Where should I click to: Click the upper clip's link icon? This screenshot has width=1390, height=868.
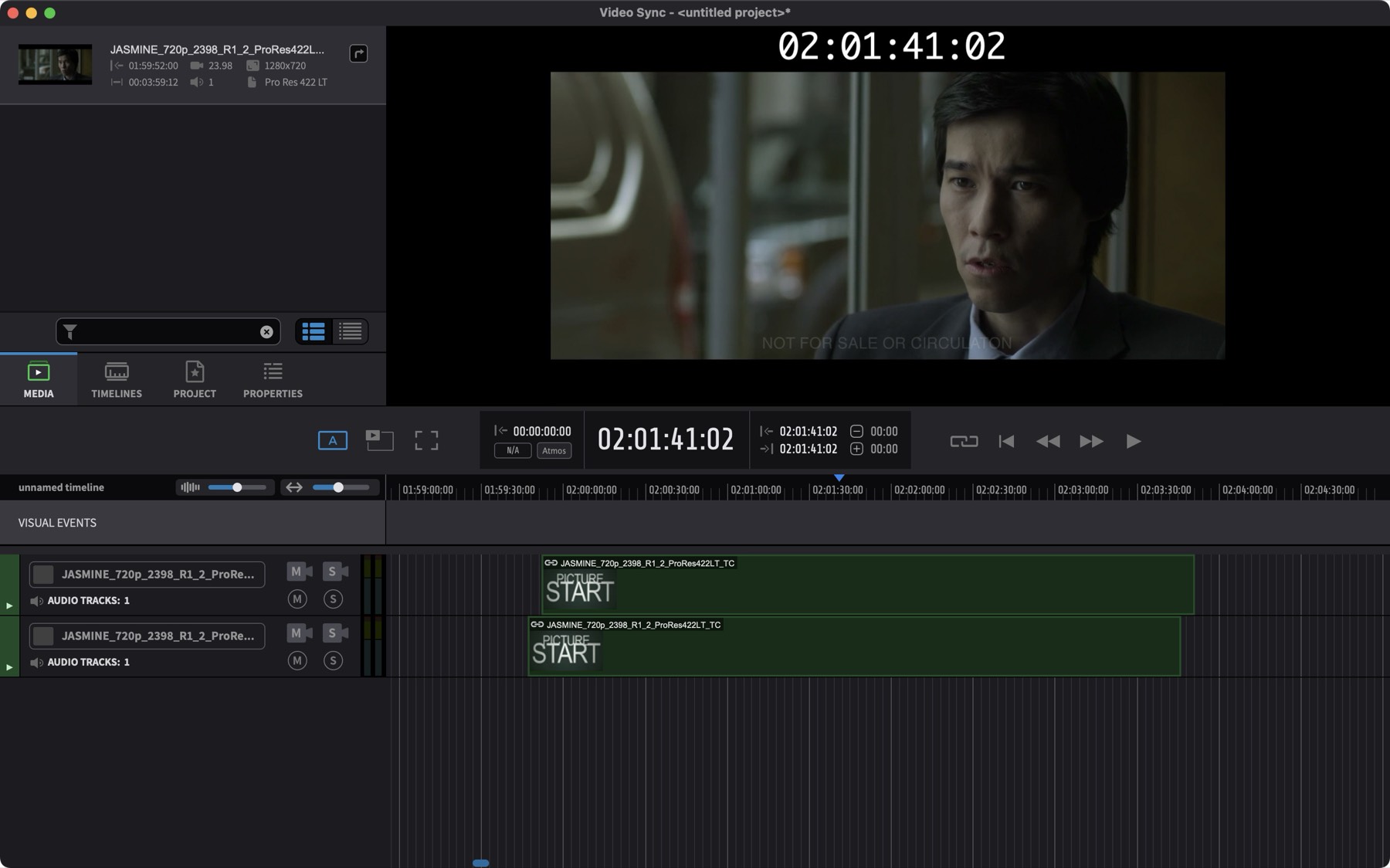(551, 563)
